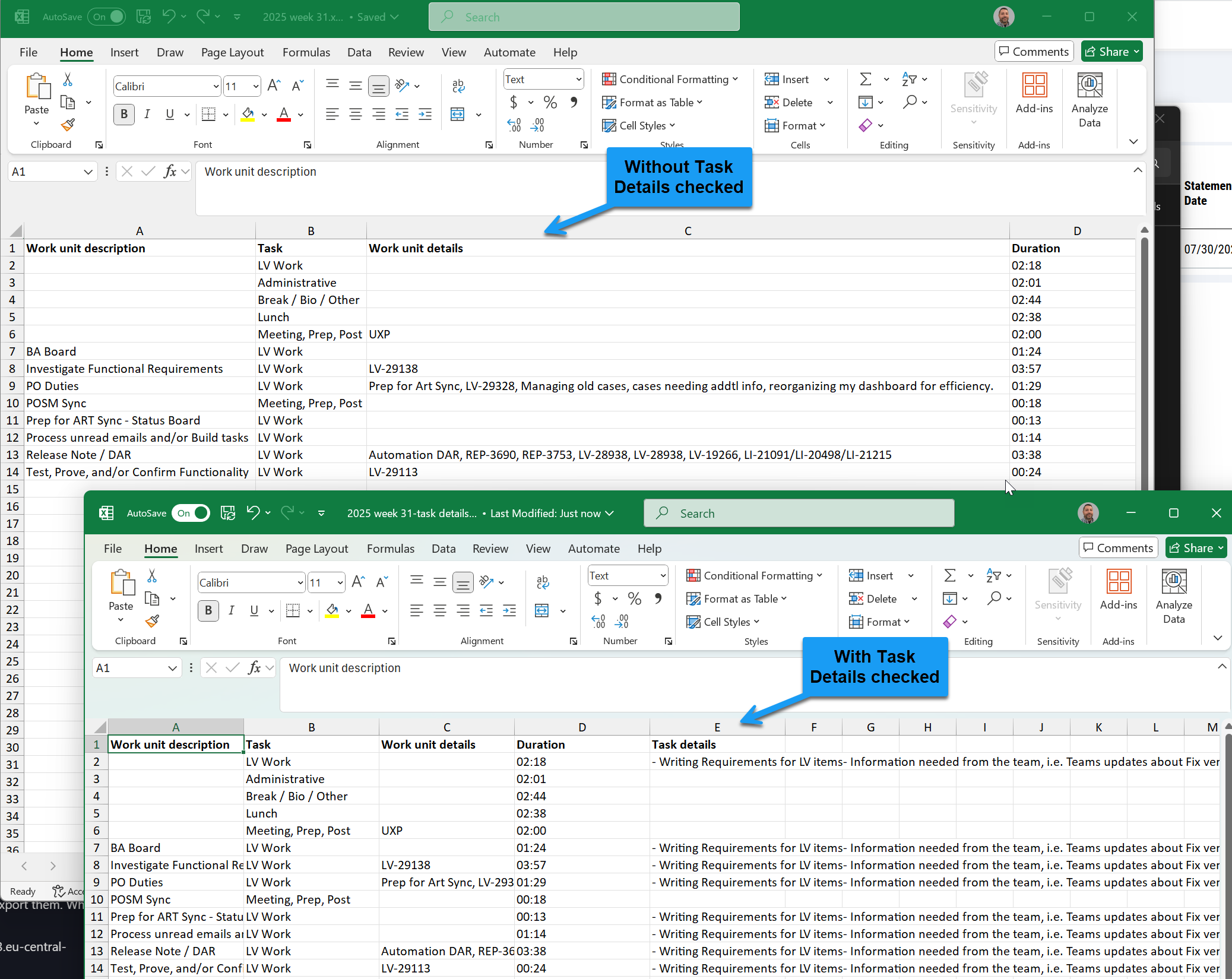This screenshot has height=979, width=1232.
Task: Click Format Painter brush in top window
Action: coord(68,125)
